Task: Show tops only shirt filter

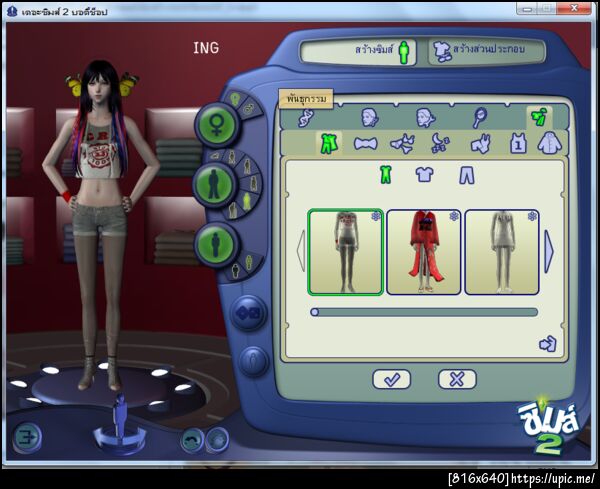Action: click(x=424, y=175)
